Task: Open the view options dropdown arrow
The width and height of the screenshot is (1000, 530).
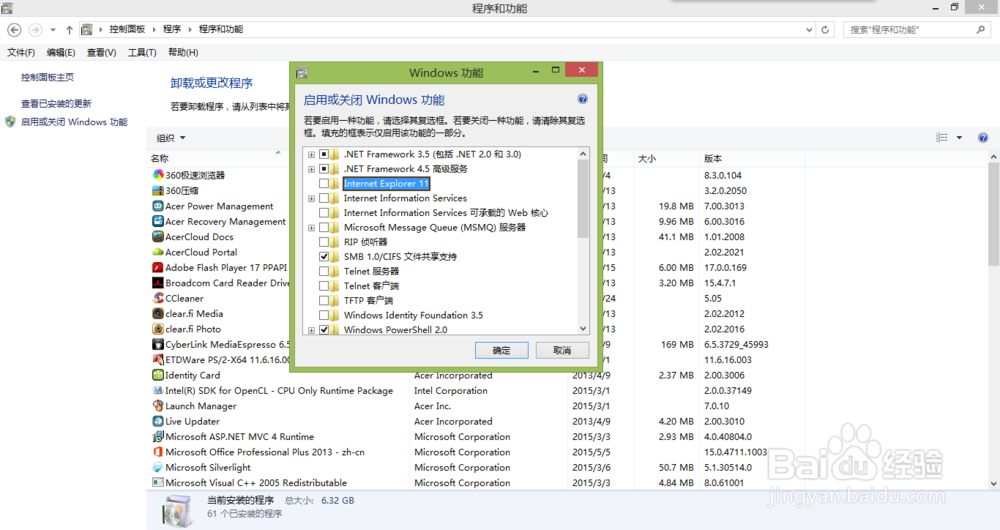Action: pyautogui.click(x=959, y=138)
